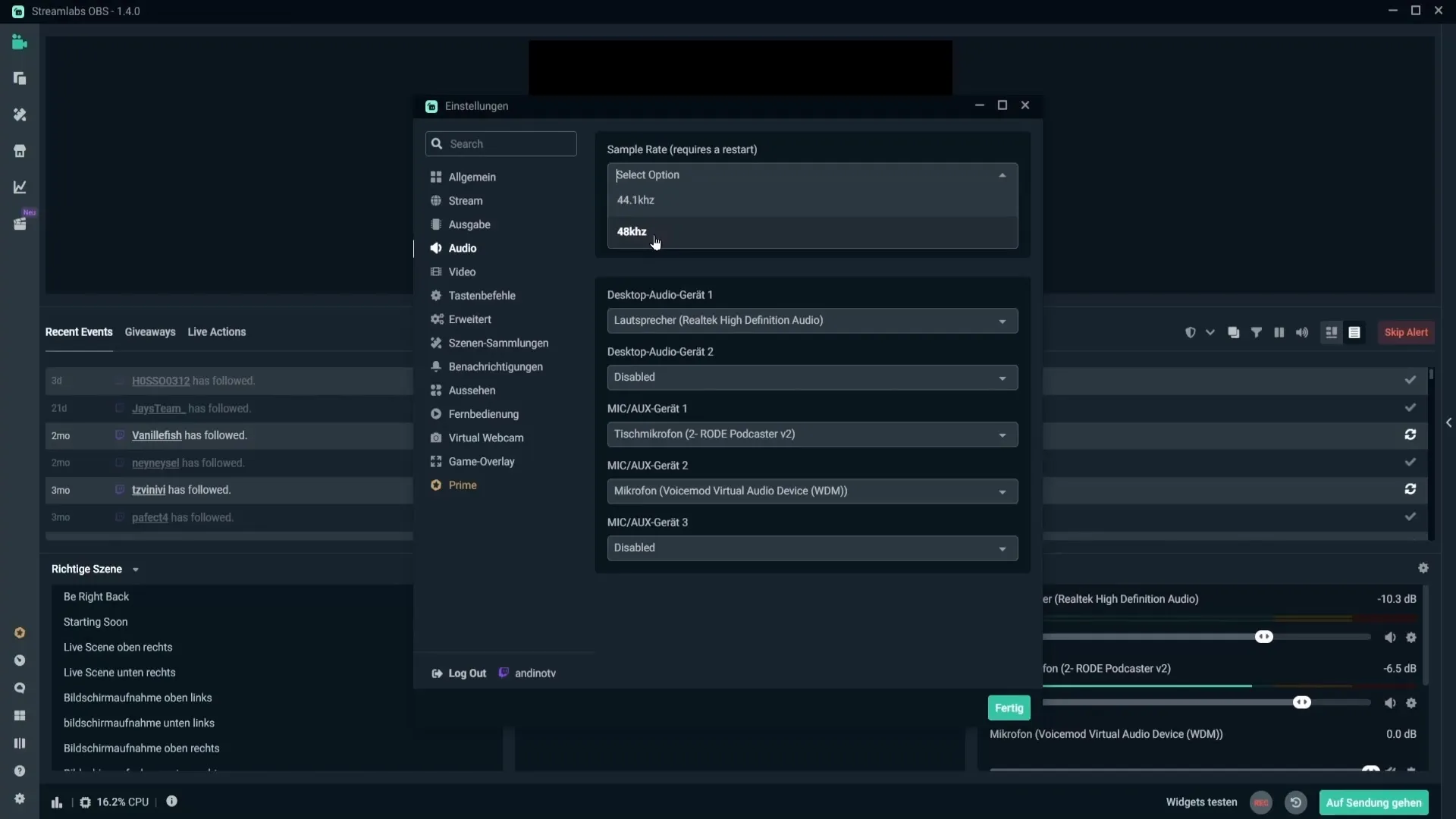Toggle visibility for Be Right Back scene
The image size is (1456, 819).
(404, 596)
